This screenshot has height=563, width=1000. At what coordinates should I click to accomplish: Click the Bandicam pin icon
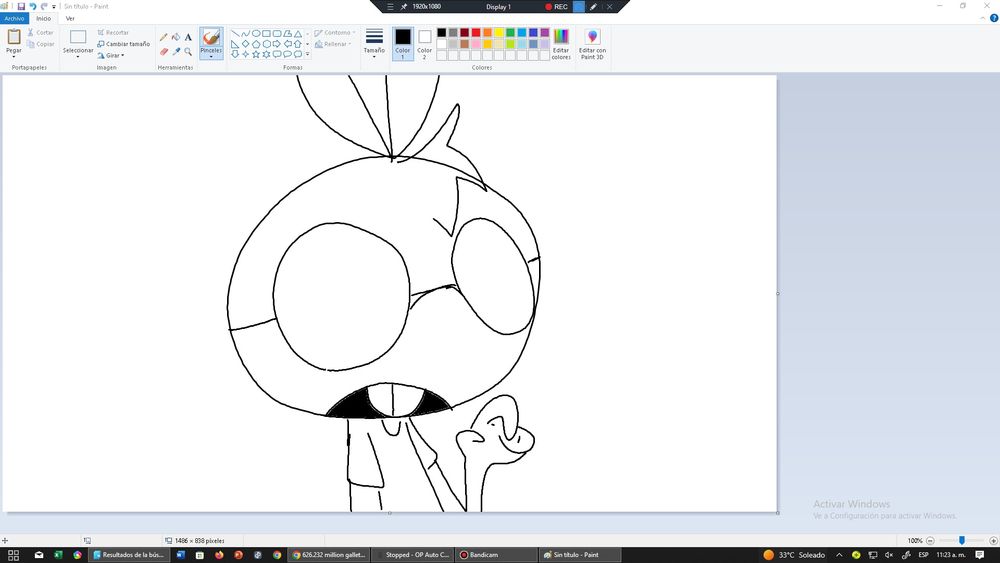(403, 6)
